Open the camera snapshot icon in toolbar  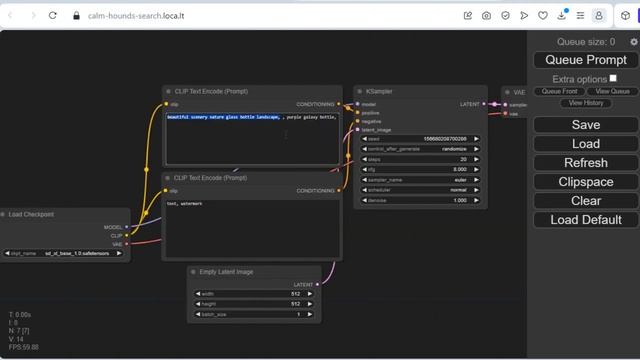pyautogui.click(x=486, y=16)
